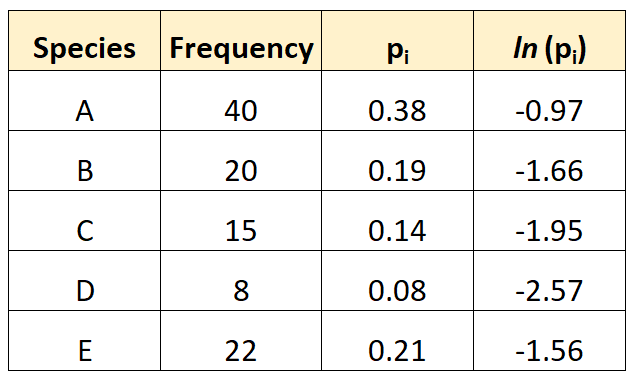Select the frequency value 22

point(241,341)
